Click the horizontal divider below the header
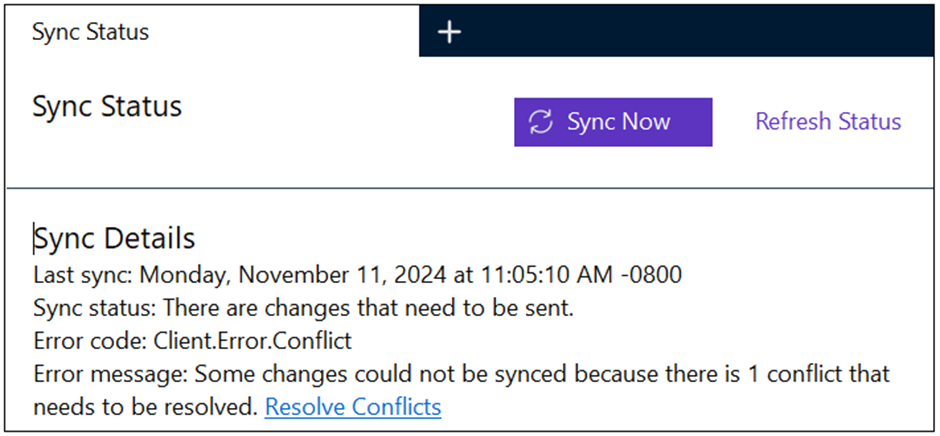Viewport: 940px width, 436px height. tap(470, 188)
